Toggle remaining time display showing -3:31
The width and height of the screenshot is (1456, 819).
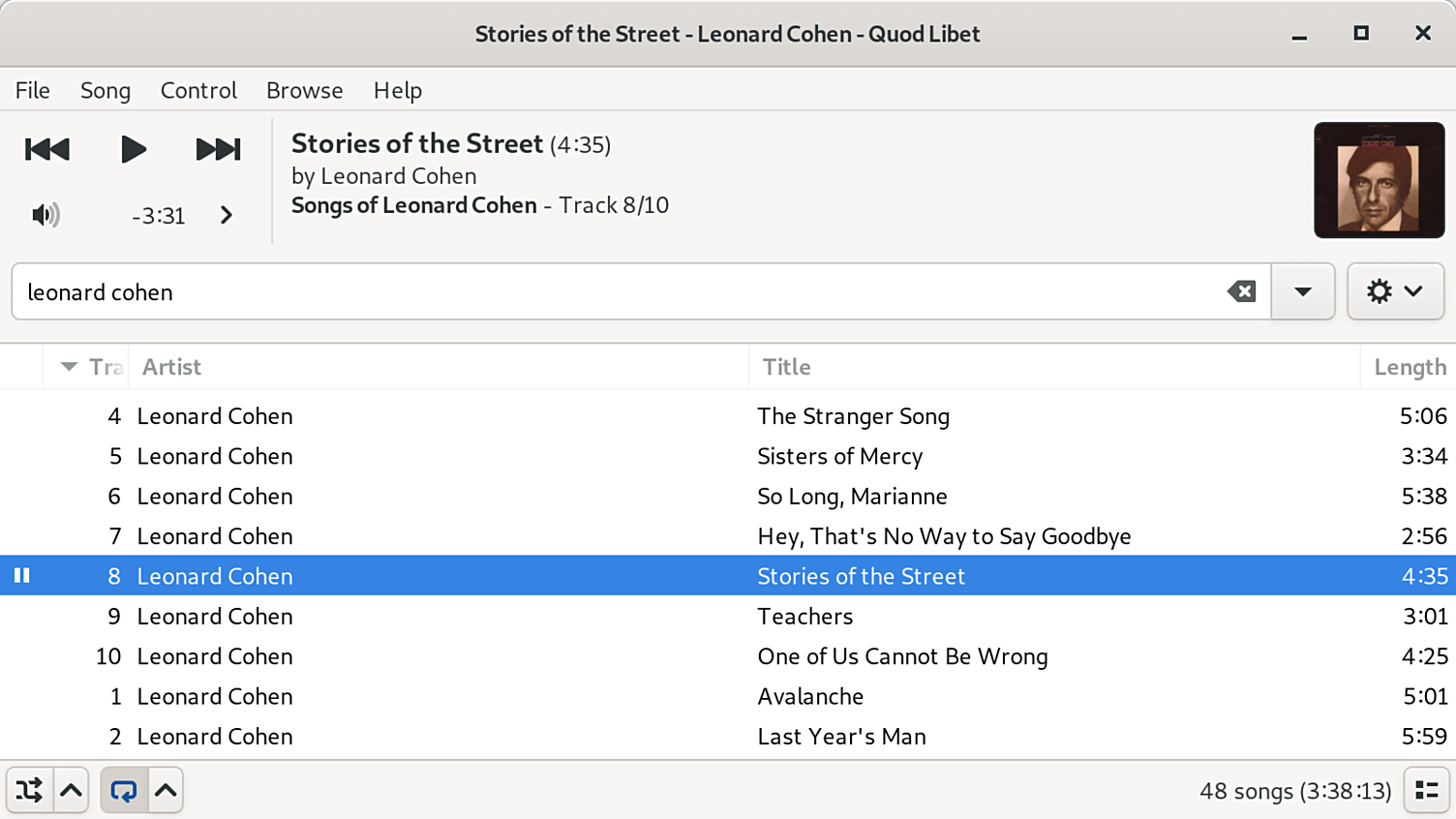[x=158, y=216]
